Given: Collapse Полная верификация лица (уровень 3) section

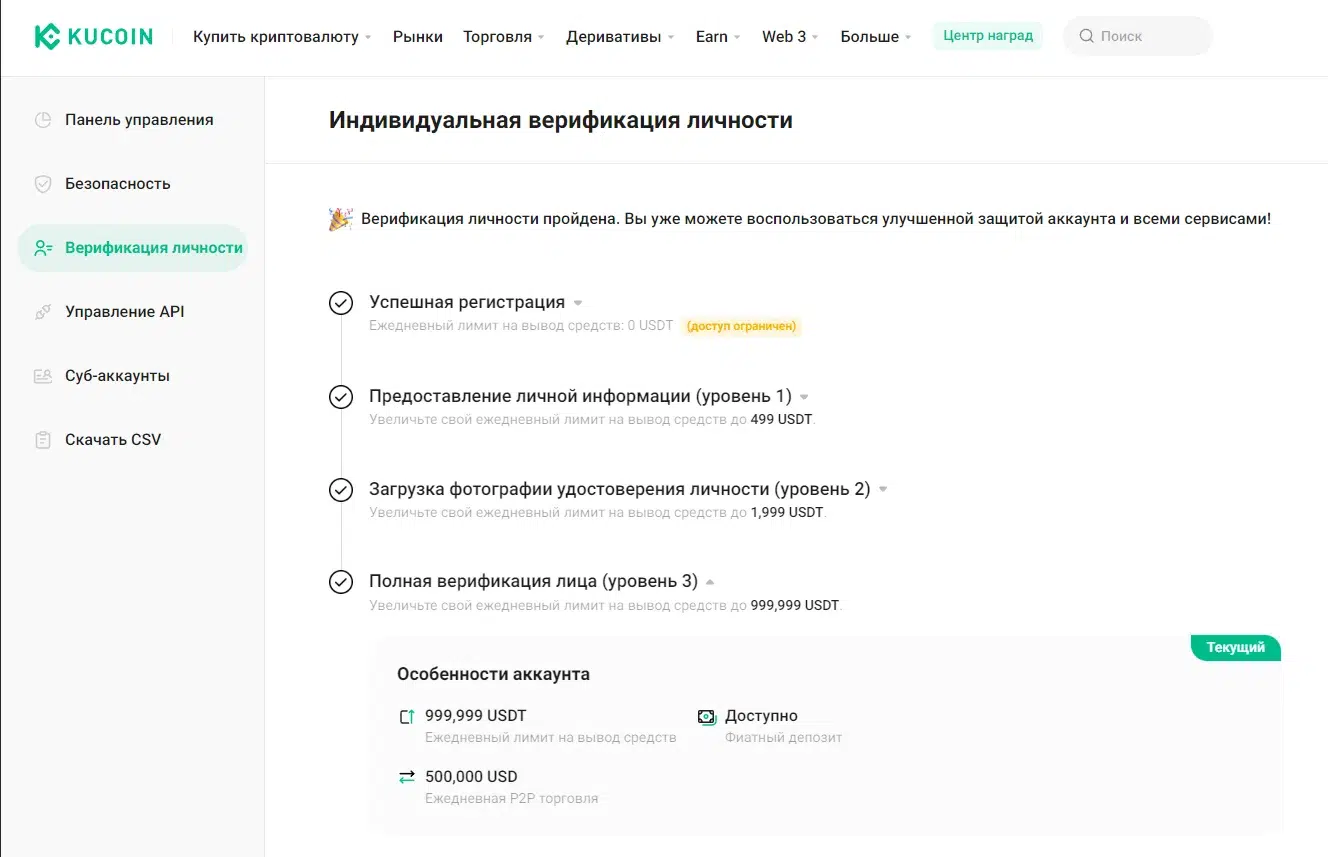Looking at the screenshot, I should click(710, 582).
